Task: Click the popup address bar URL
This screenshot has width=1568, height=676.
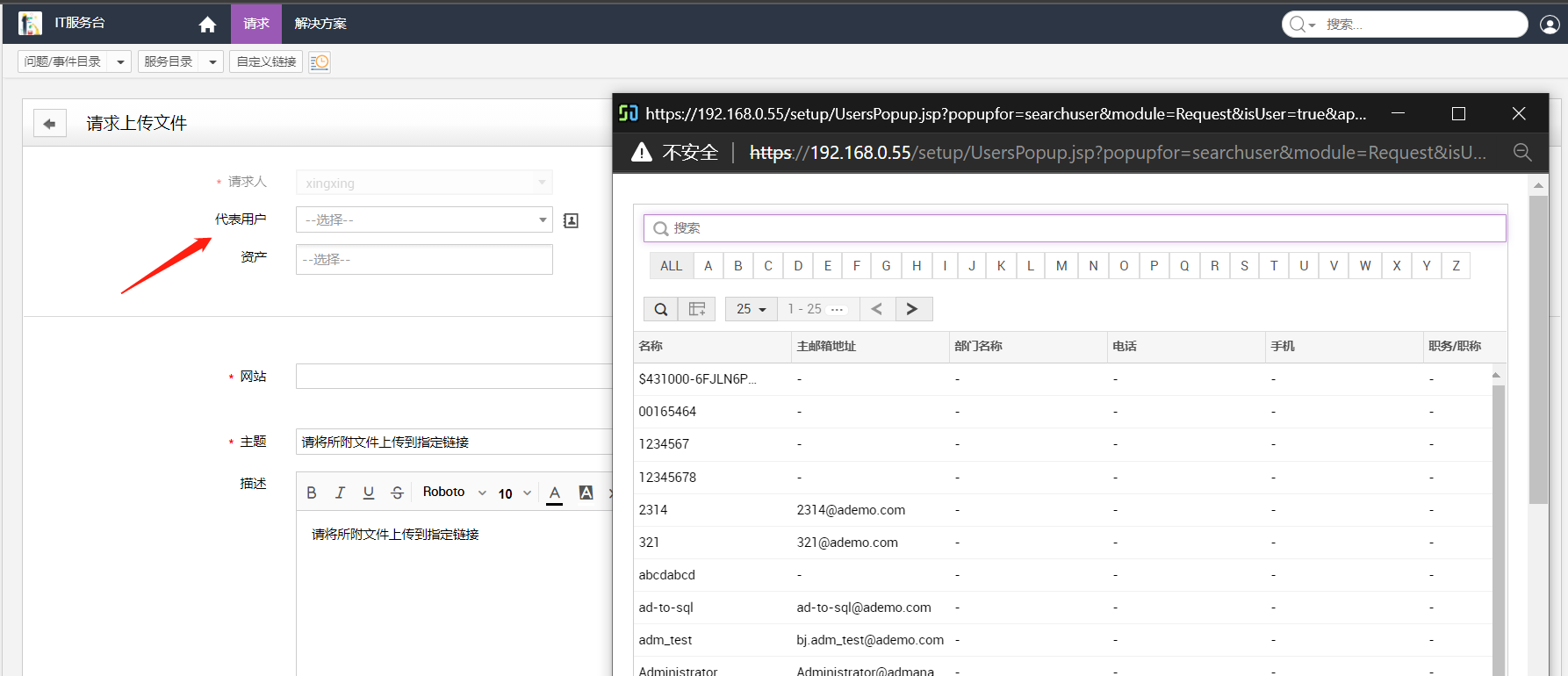Action: pyautogui.click(x=1118, y=153)
